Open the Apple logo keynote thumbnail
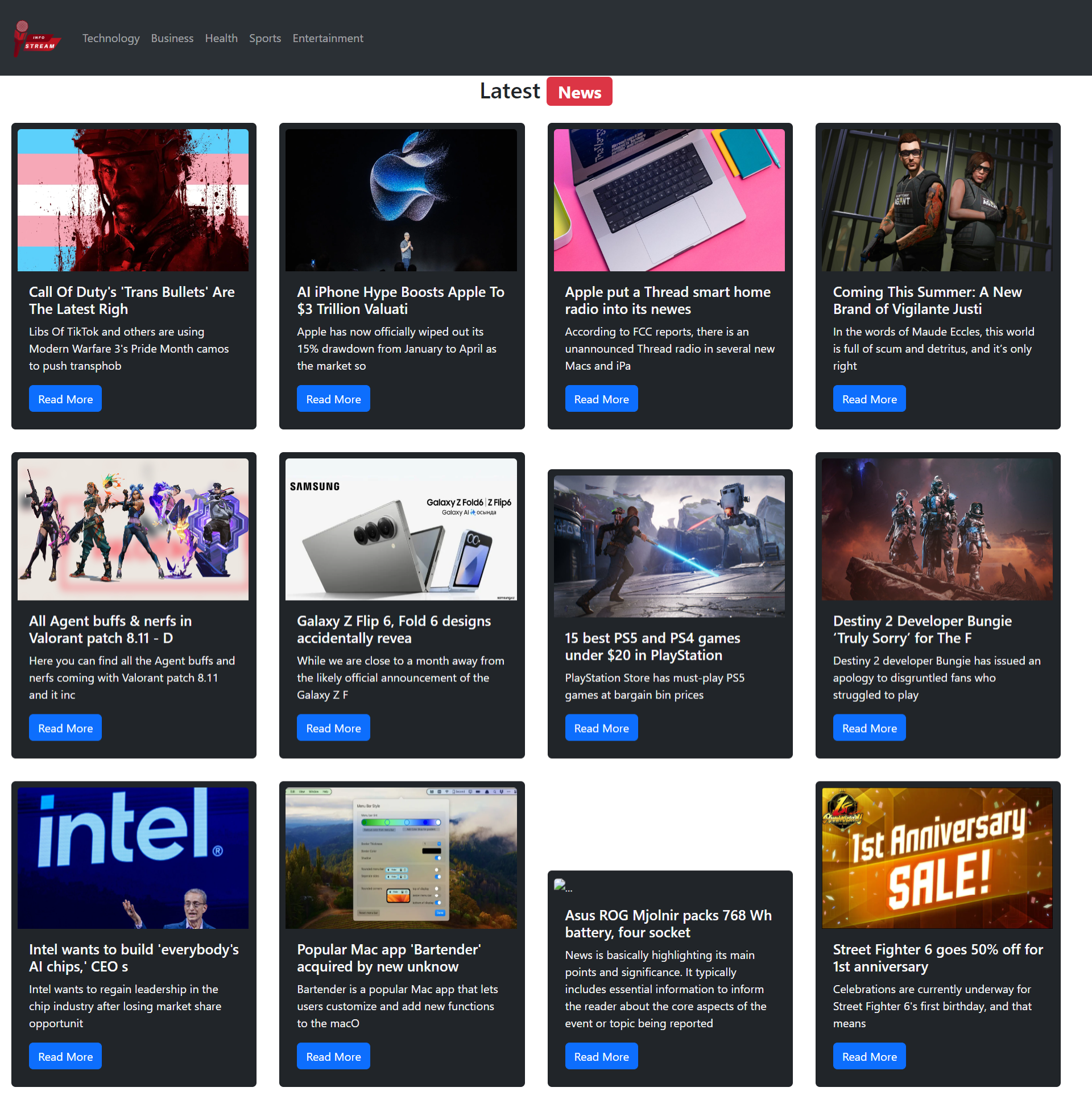The height and width of the screenshot is (1108, 1092). pos(401,200)
